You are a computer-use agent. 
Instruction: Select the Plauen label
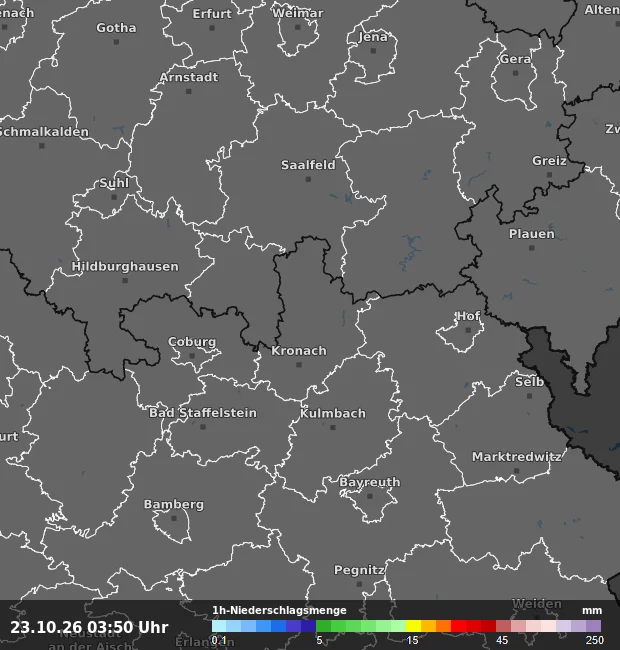(532, 234)
